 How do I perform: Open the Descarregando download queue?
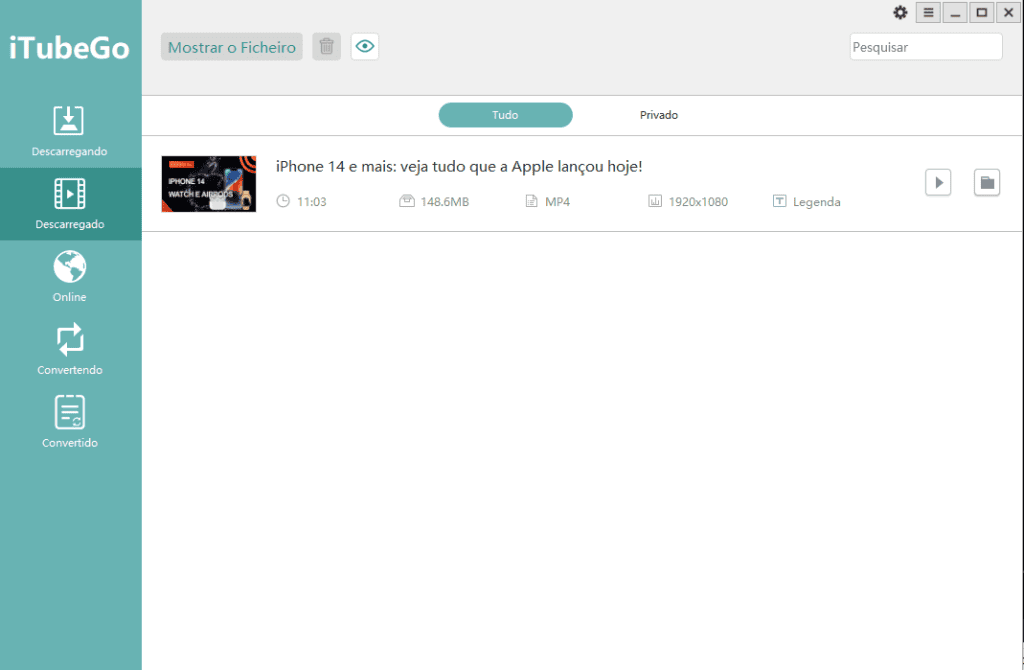[69, 130]
